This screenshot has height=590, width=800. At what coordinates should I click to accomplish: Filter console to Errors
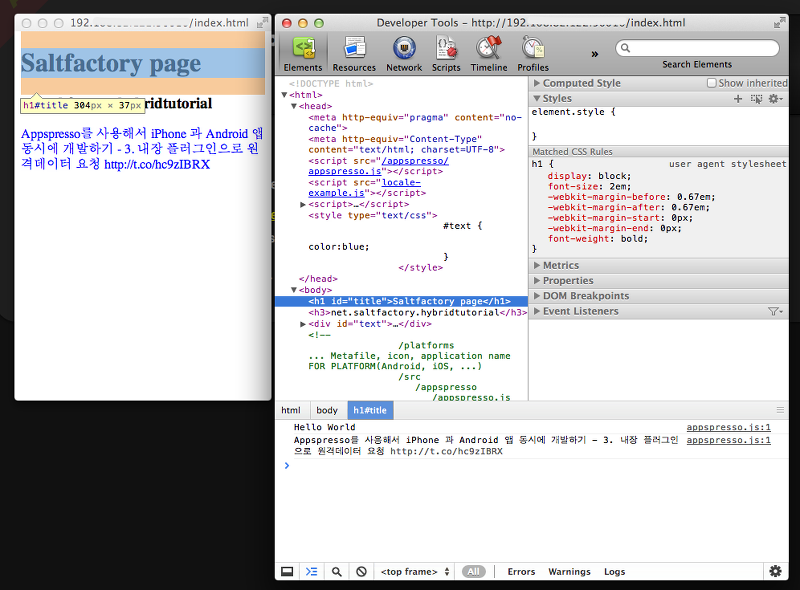tap(521, 572)
